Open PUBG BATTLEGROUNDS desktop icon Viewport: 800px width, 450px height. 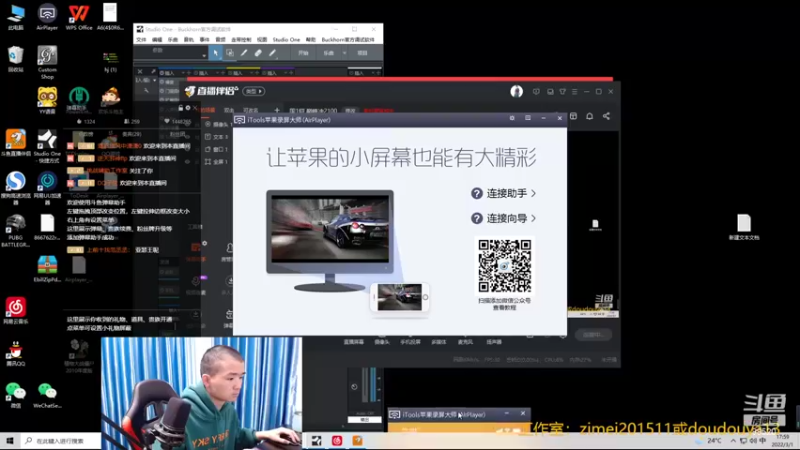[15, 231]
